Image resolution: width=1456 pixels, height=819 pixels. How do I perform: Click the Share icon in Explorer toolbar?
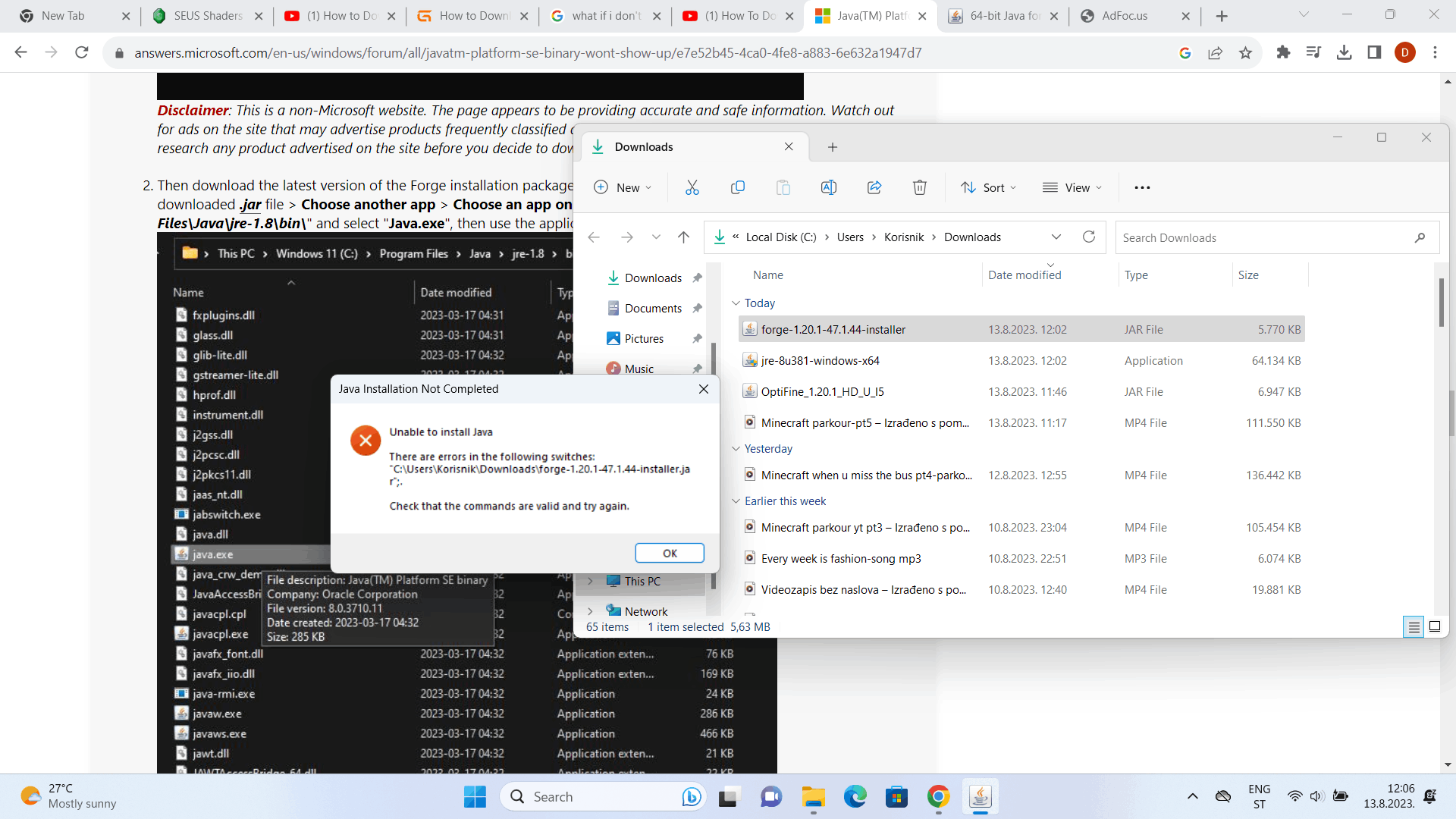click(x=874, y=187)
